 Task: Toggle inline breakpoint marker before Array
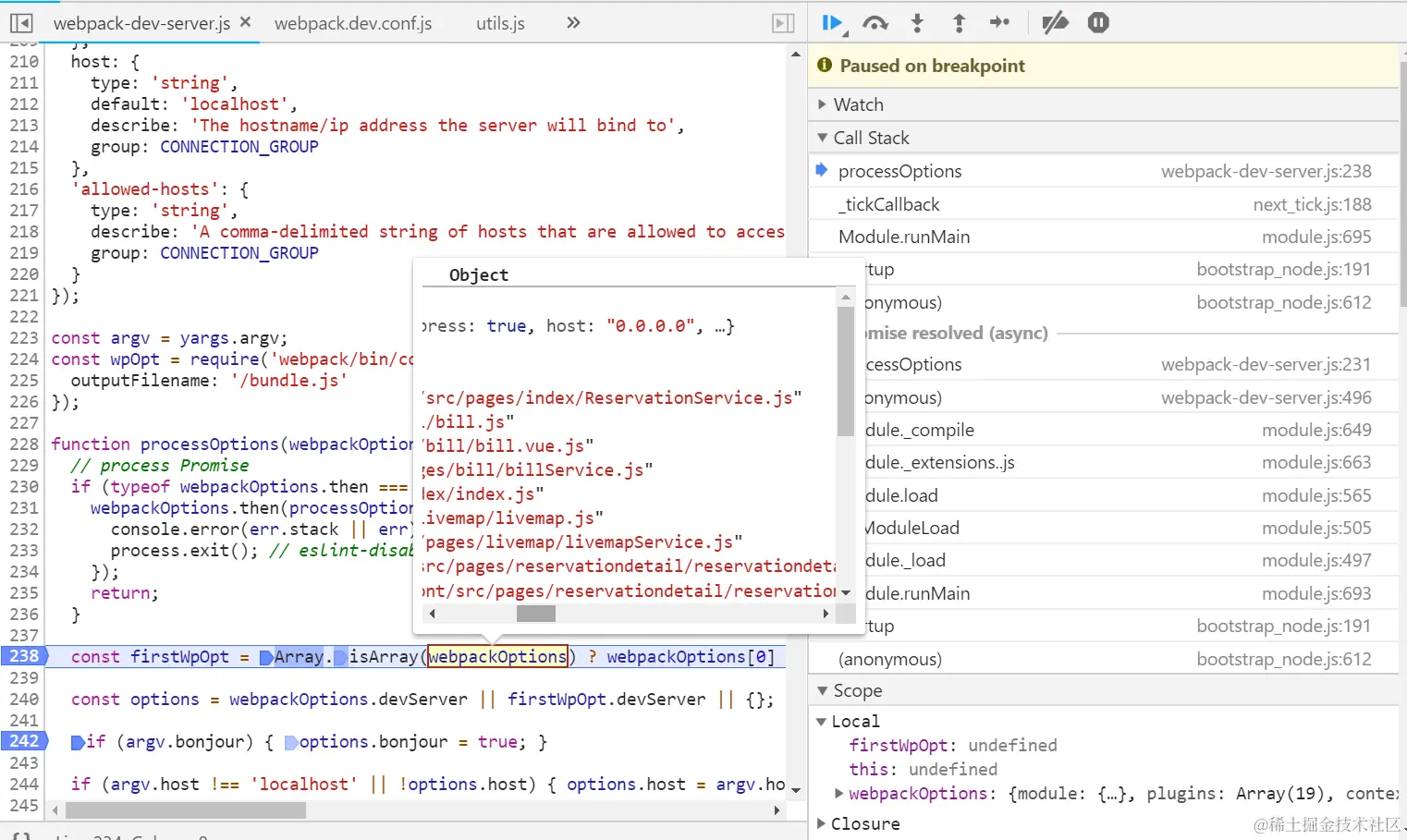[x=266, y=657]
